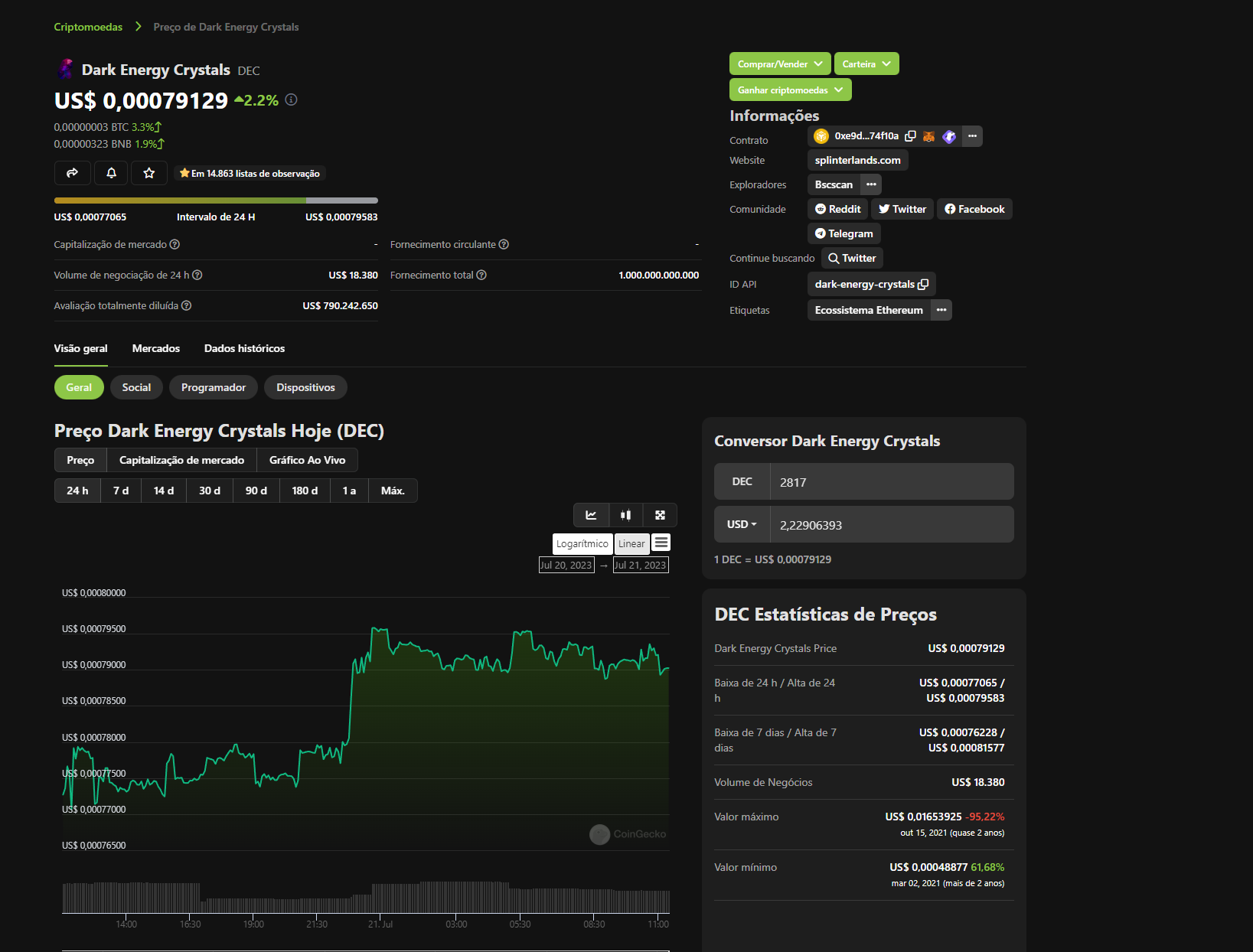
Task: Open more tags ellipsis next to Ecossistema Ethereum
Action: coord(941,310)
